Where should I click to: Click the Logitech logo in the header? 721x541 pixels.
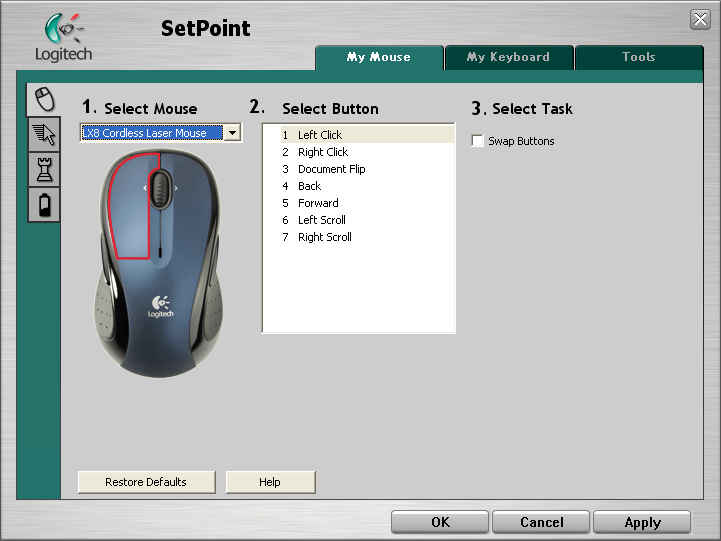coord(63,38)
